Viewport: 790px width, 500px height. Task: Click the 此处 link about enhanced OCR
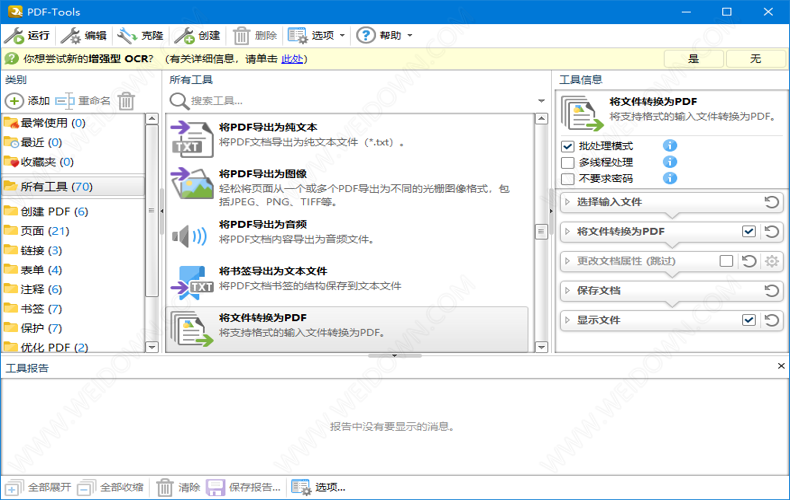[x=292, y=59]
